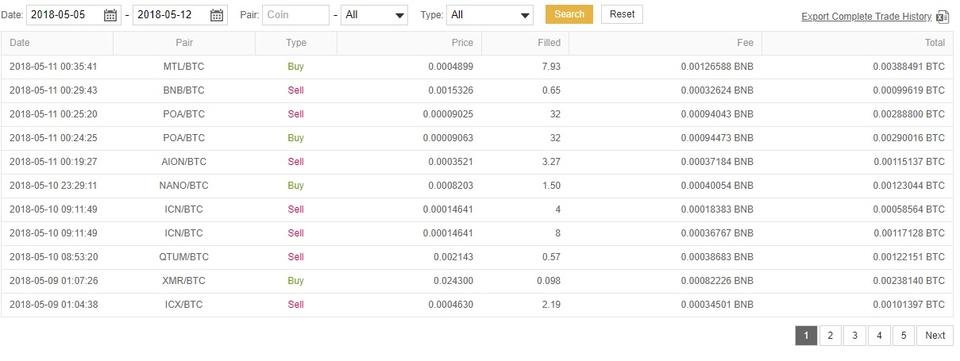Viewport: 960px width, 361px height.
Task: Click date 2018-05-09 01:07:26
Action: click(53, 281)
